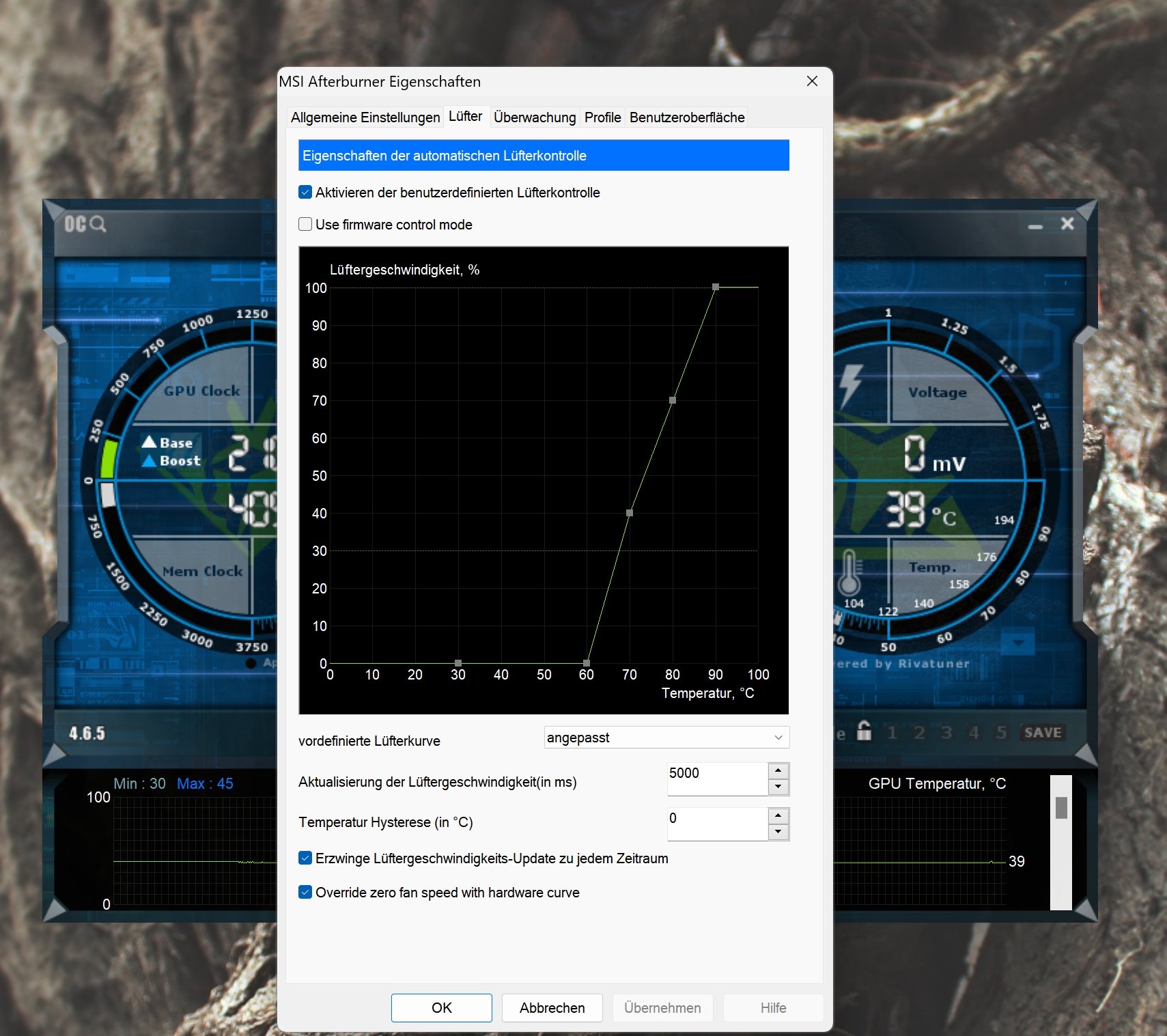
Task: Select the fan curve point at 90°C, 100%
Action: point(716,287)
